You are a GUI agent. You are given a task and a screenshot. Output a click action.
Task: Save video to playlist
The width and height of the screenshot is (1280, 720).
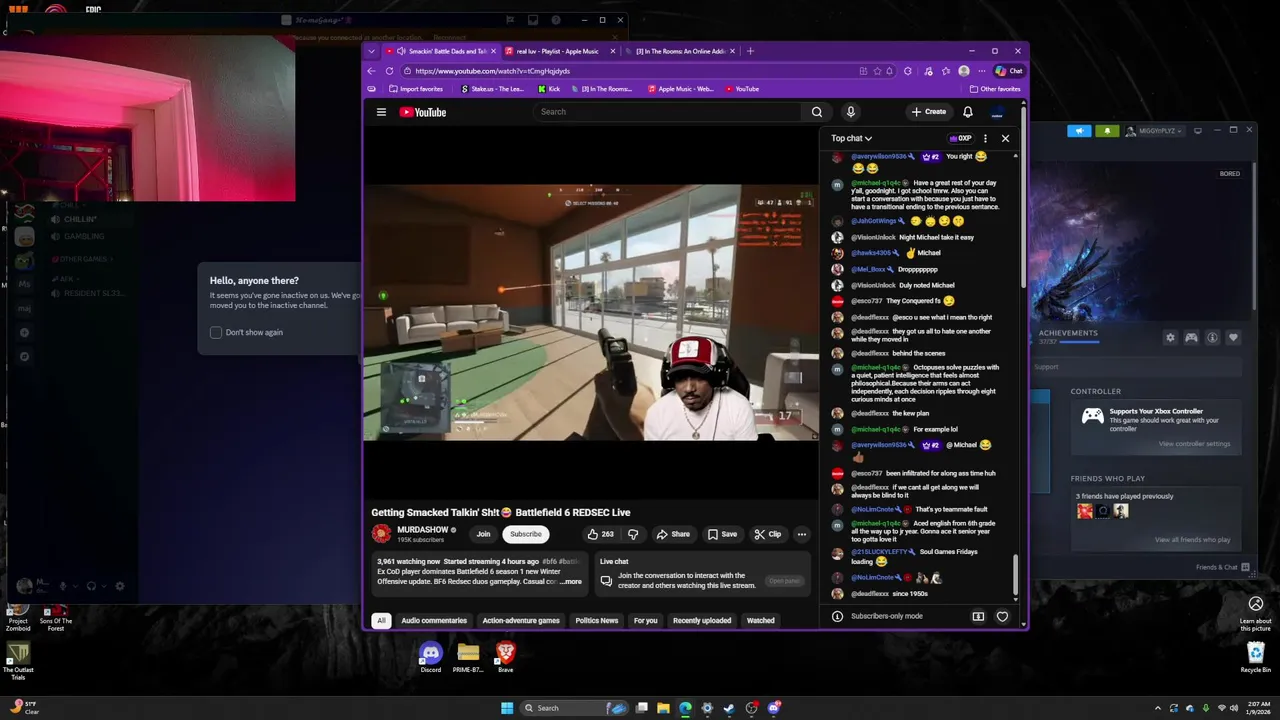click(x=722, y=534)
